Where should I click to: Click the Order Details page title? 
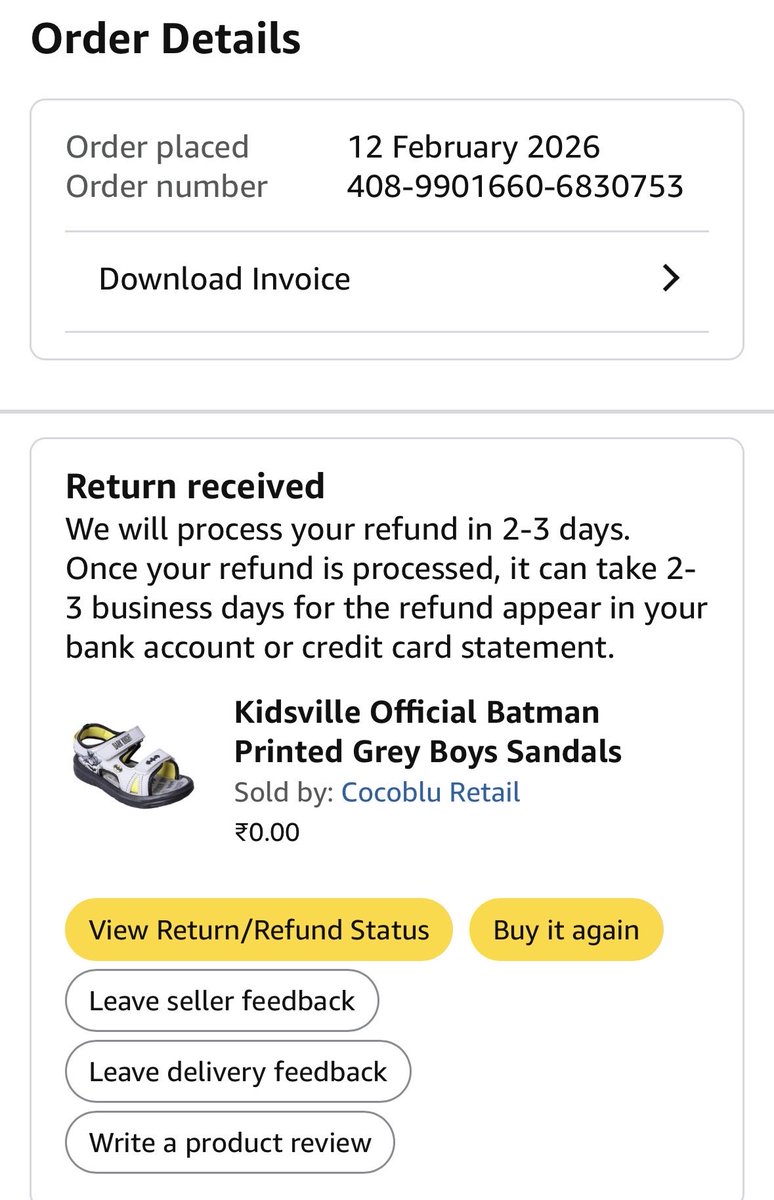[x=166, y=39]
